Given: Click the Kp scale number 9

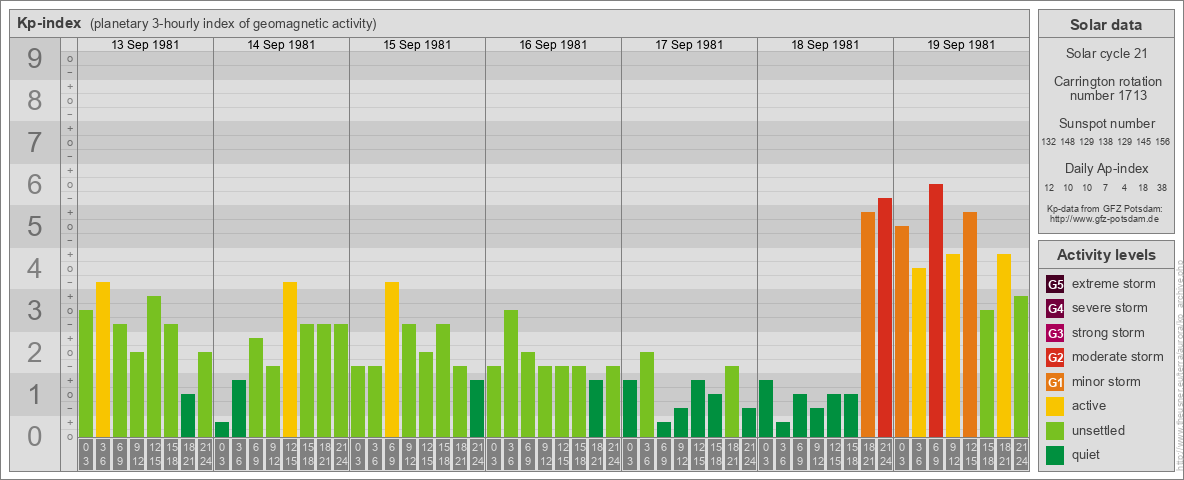Looking at the screenshot, I should pyautogui.click(x=35, y=59).
